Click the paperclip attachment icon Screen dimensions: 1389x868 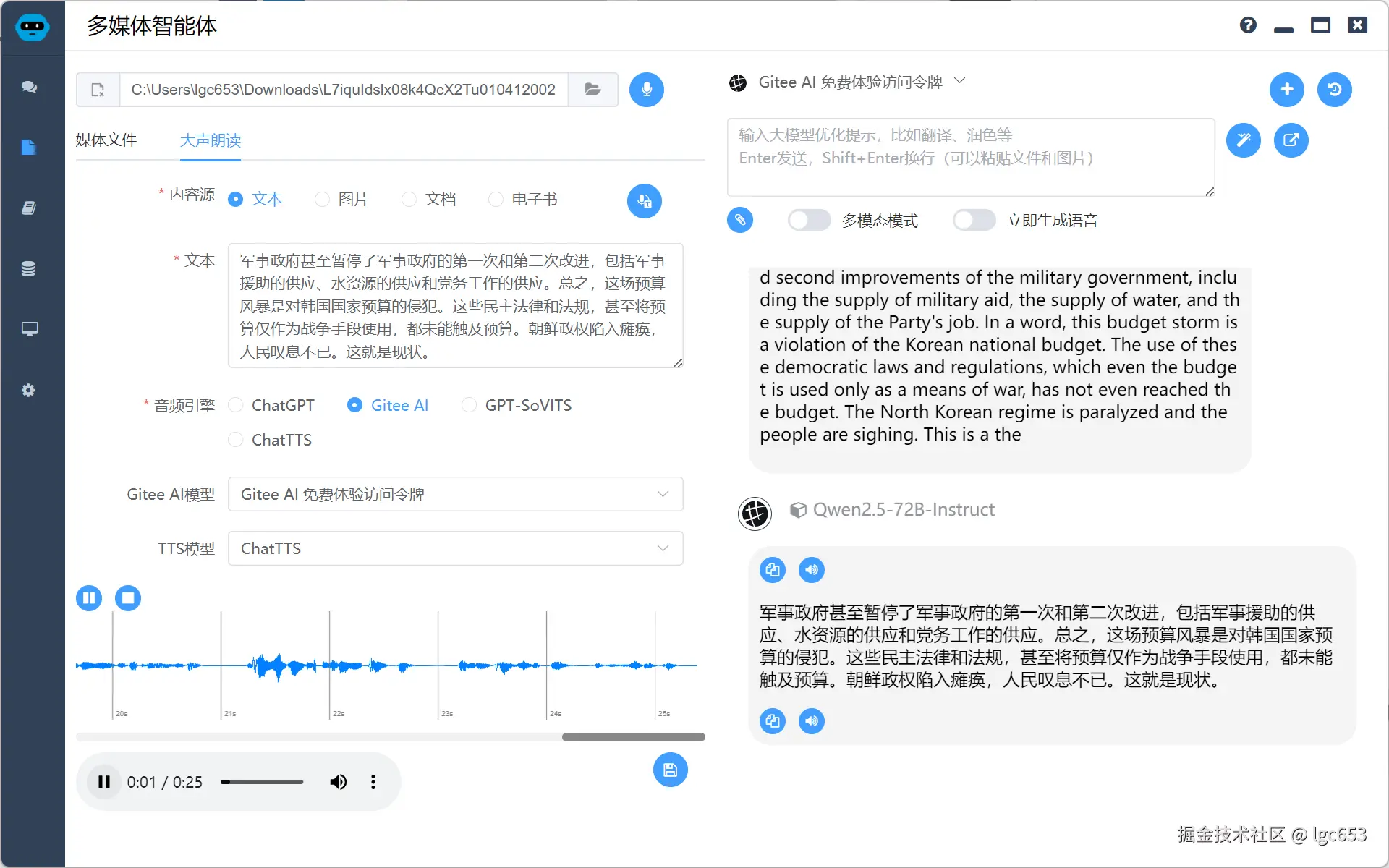point(739,220)
